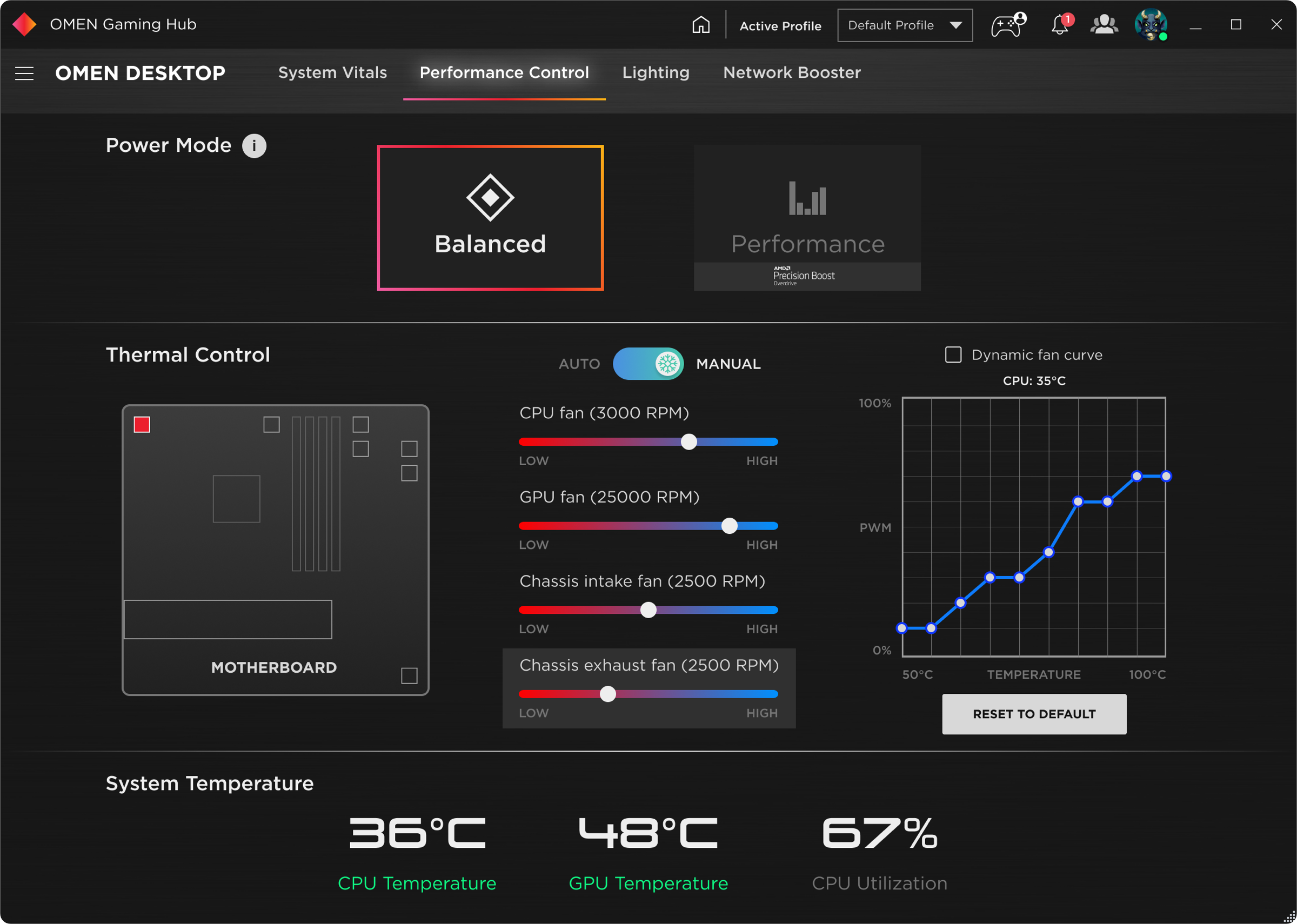Close the OMEN Gaming Hub window
The width and height of the screenshot is (1297, 924).
(1276, 24)
